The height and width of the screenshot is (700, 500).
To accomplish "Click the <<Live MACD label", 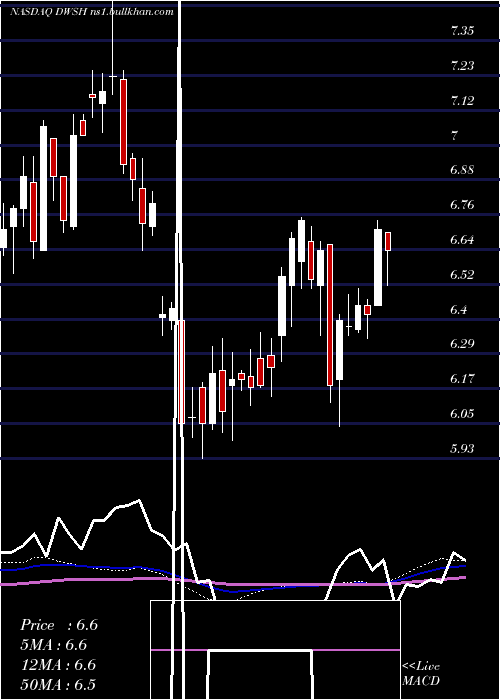I will click(x=421, y=674).
